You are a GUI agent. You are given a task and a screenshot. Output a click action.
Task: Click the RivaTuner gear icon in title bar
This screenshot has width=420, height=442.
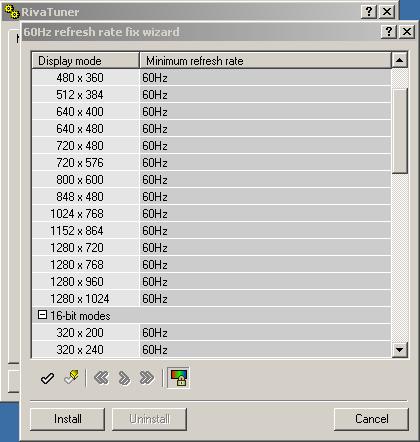pos(12,12)
